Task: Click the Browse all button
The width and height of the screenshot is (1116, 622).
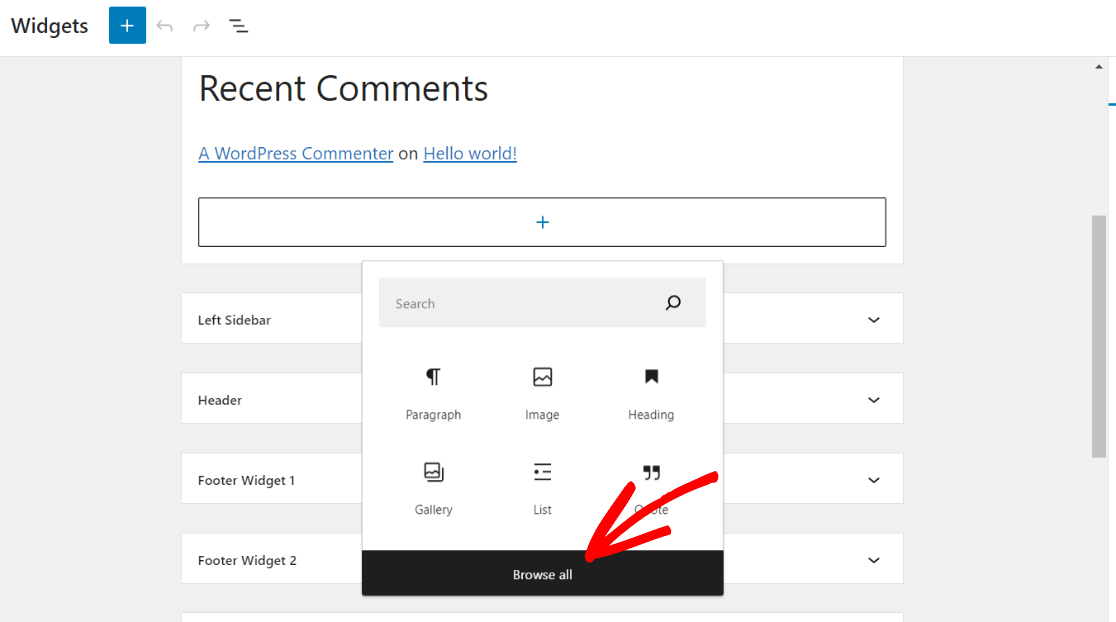Action: 542,574
